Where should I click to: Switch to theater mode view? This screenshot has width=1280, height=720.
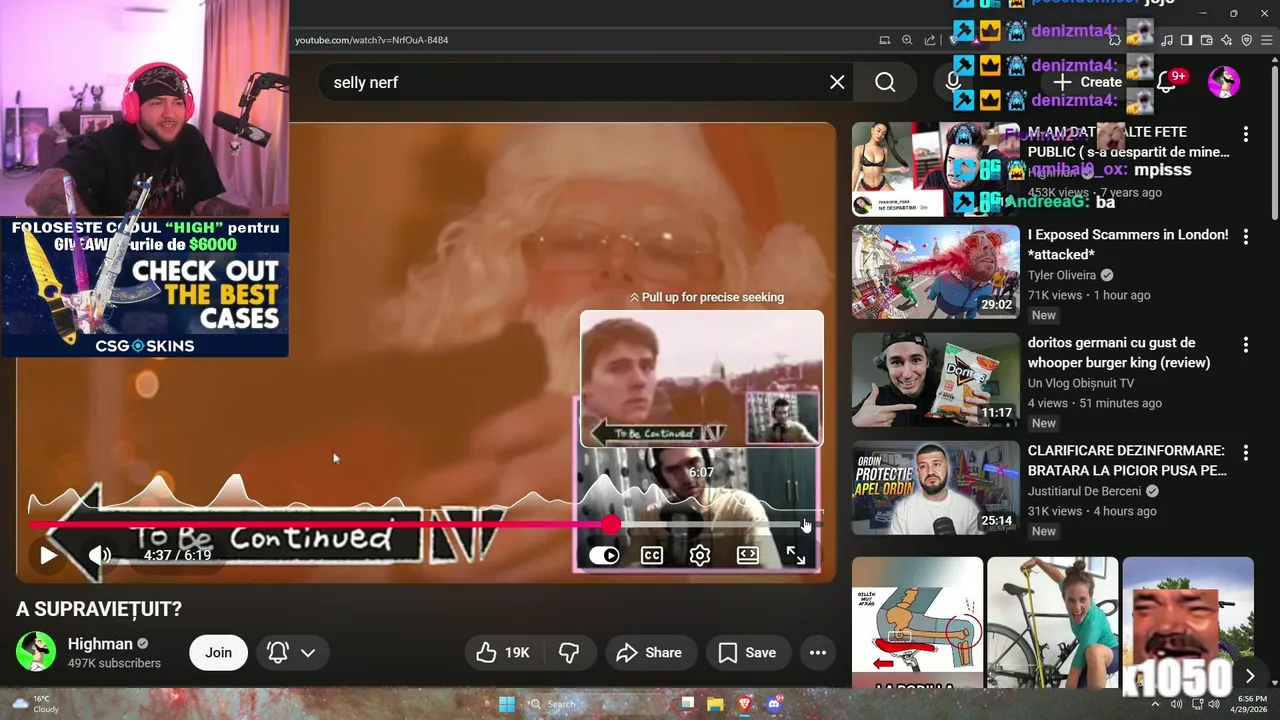[x=748, y=556]
